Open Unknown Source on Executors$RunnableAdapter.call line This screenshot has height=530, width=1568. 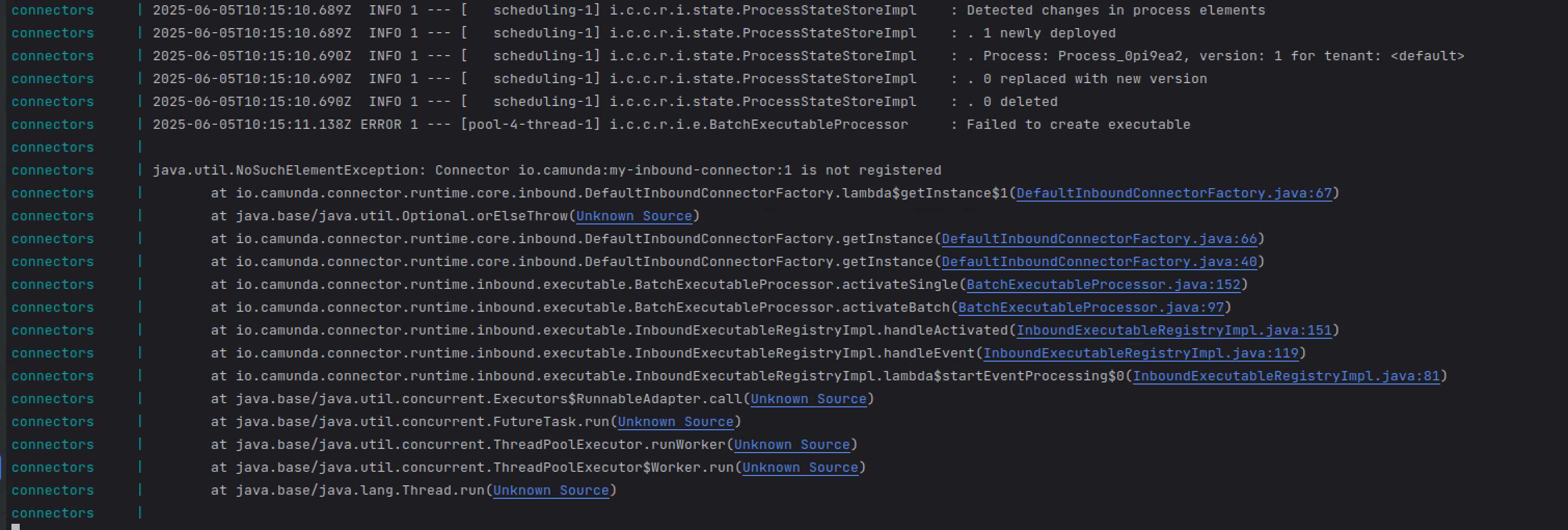pos(808,399)
